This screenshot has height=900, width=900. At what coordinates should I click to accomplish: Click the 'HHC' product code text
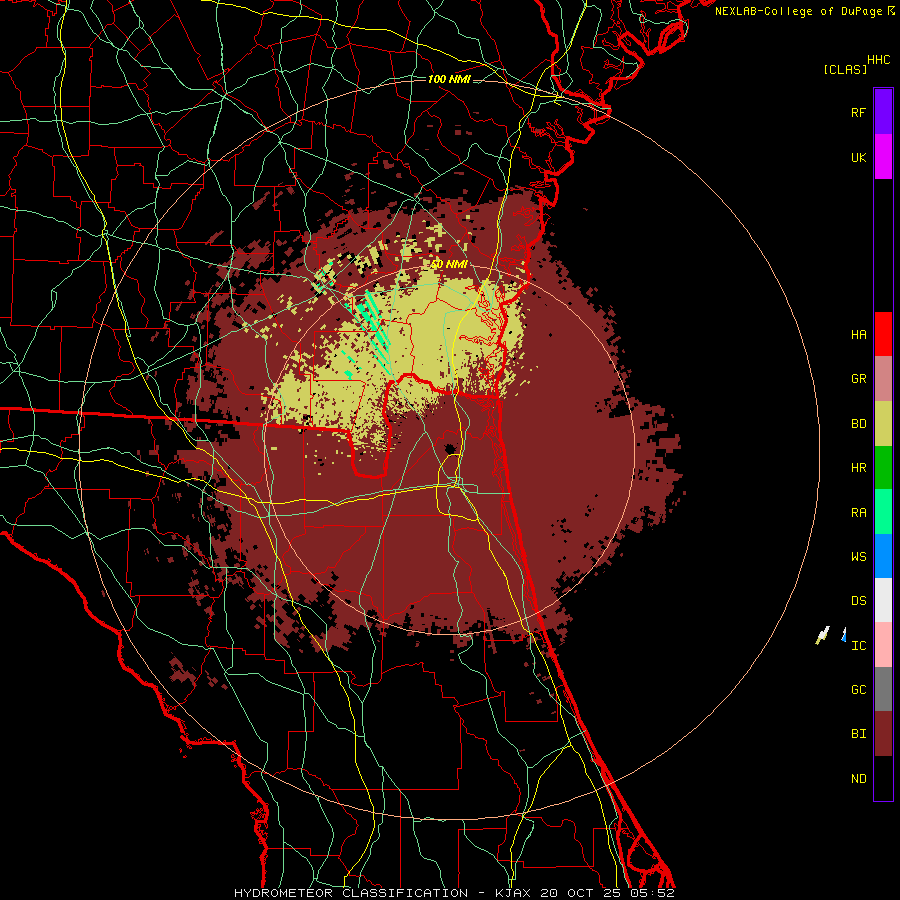(x=878, y=60)
